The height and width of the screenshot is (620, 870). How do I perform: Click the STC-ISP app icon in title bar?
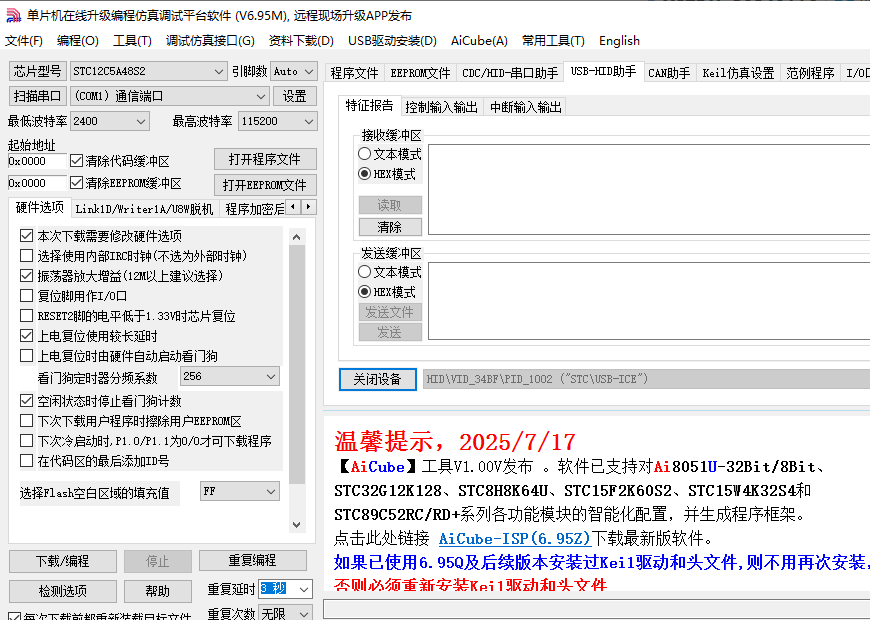[13, 16]
